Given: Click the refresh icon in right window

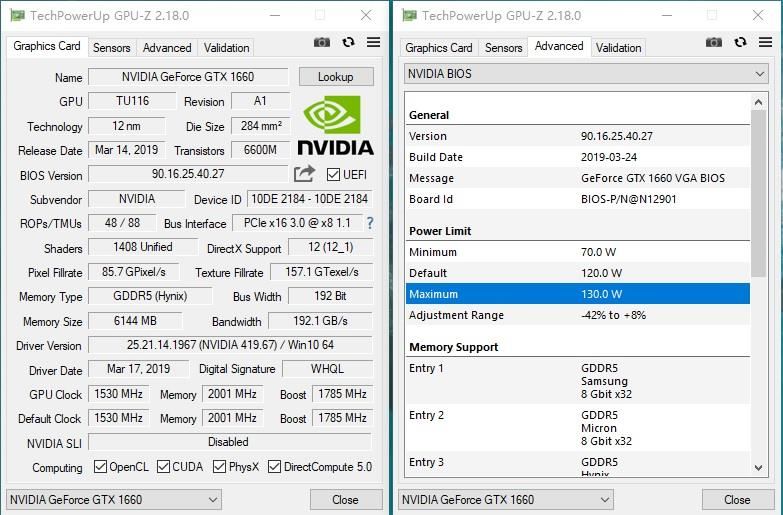Looking at the screenshot, I should [739, 43].
